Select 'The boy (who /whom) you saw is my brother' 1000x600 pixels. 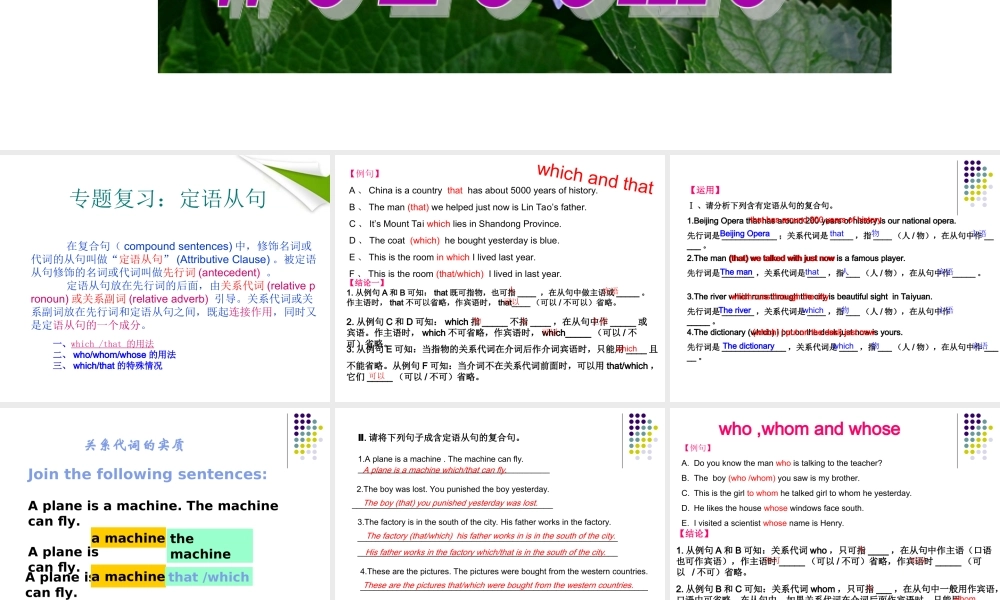pyautogui.click(x=770, y=478)
